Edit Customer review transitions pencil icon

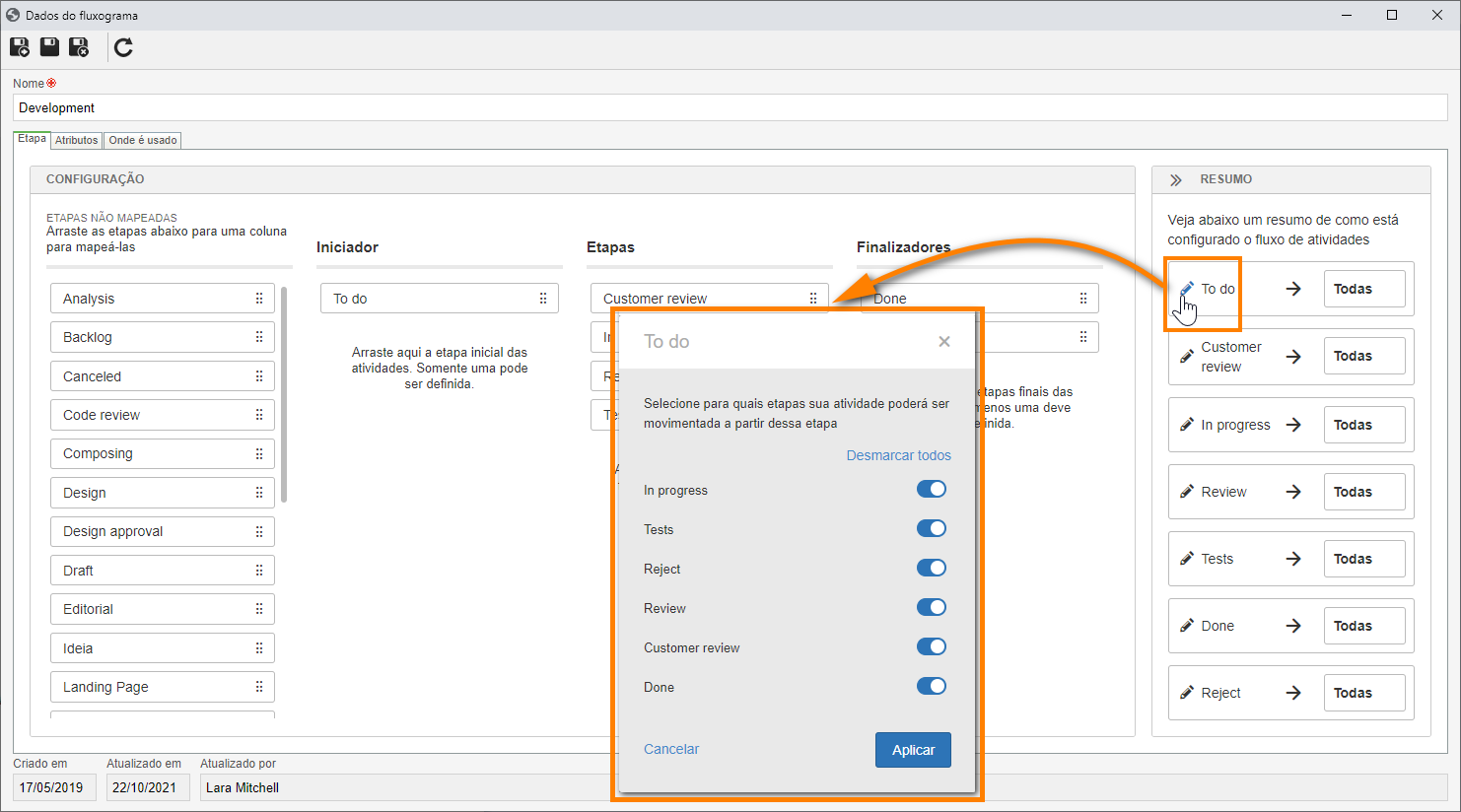tap(1187, 357)
